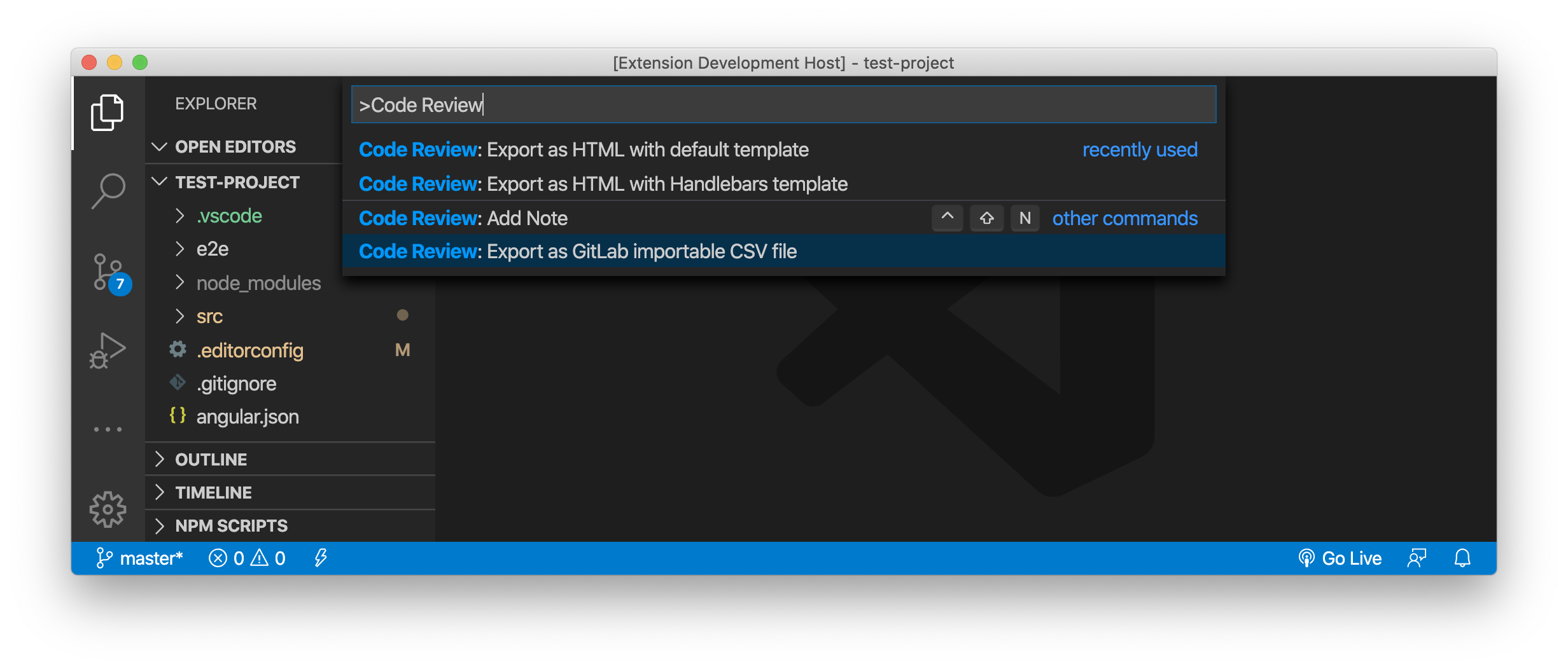Expand the src folder

pyautogui.click(x=179, y=316)
